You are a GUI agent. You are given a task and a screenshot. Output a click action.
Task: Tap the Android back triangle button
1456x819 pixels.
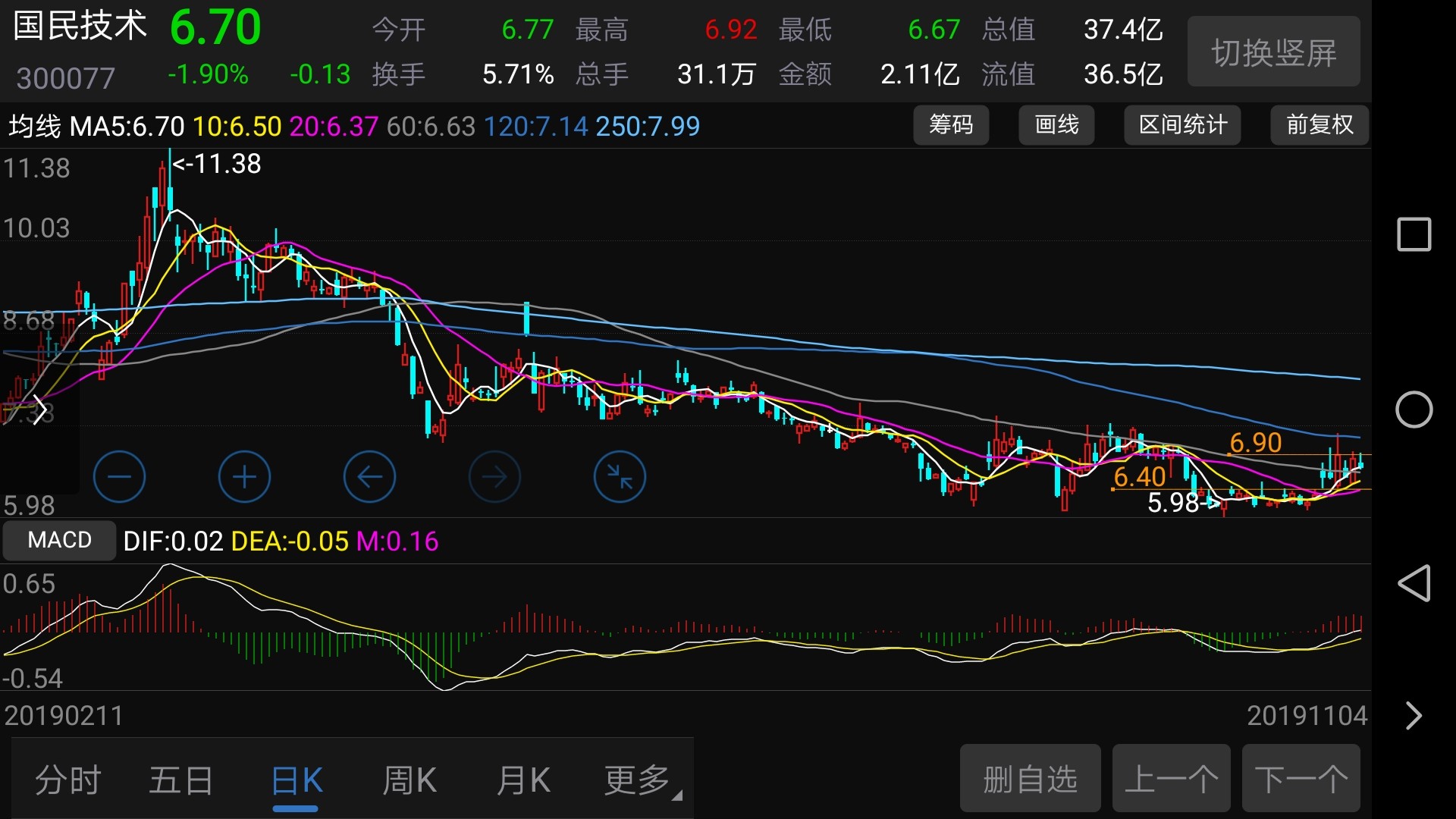(1414, 583)
